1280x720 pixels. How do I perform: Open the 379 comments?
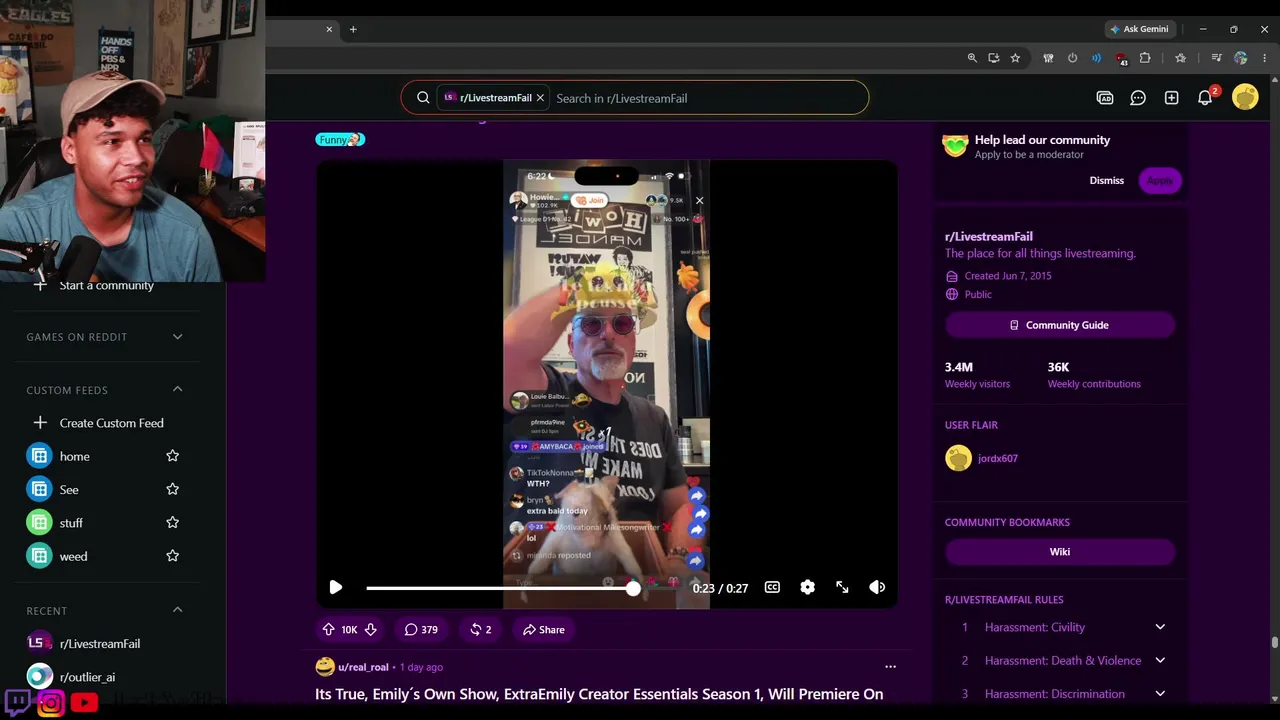coord(421,630)
